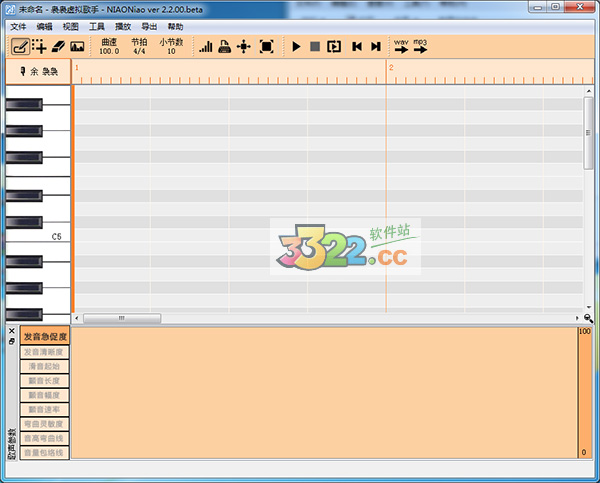Click the volume bars icon
Screen dimensions: 600x483
[x=206, y=47]
